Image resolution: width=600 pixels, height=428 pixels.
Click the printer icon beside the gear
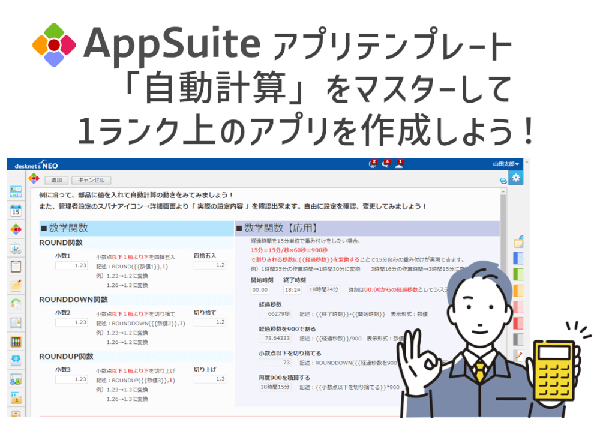click(503, 181)
